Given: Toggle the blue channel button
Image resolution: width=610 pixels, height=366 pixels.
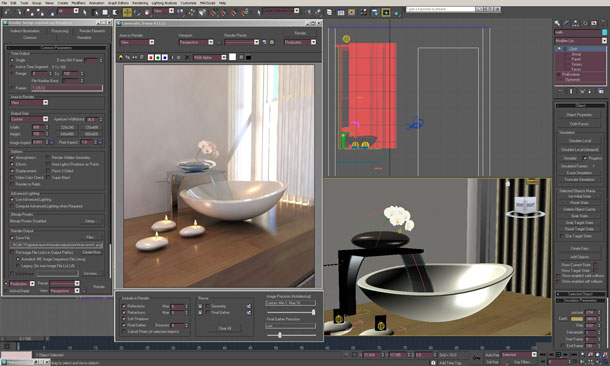Looking at the screenshot, I should (165, 58).
